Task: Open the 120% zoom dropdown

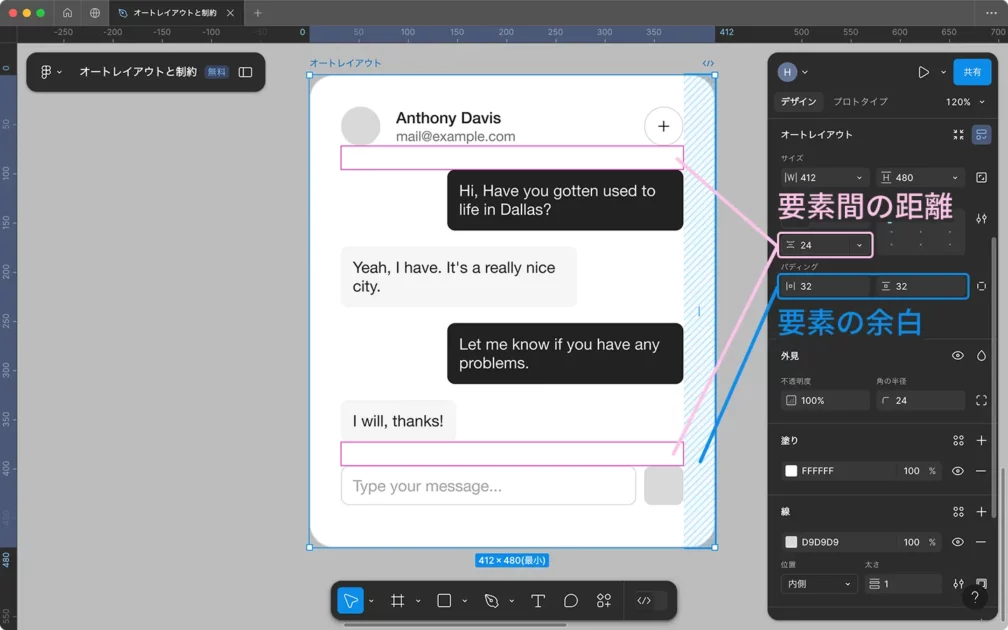Action: click(x=965, y=102)
